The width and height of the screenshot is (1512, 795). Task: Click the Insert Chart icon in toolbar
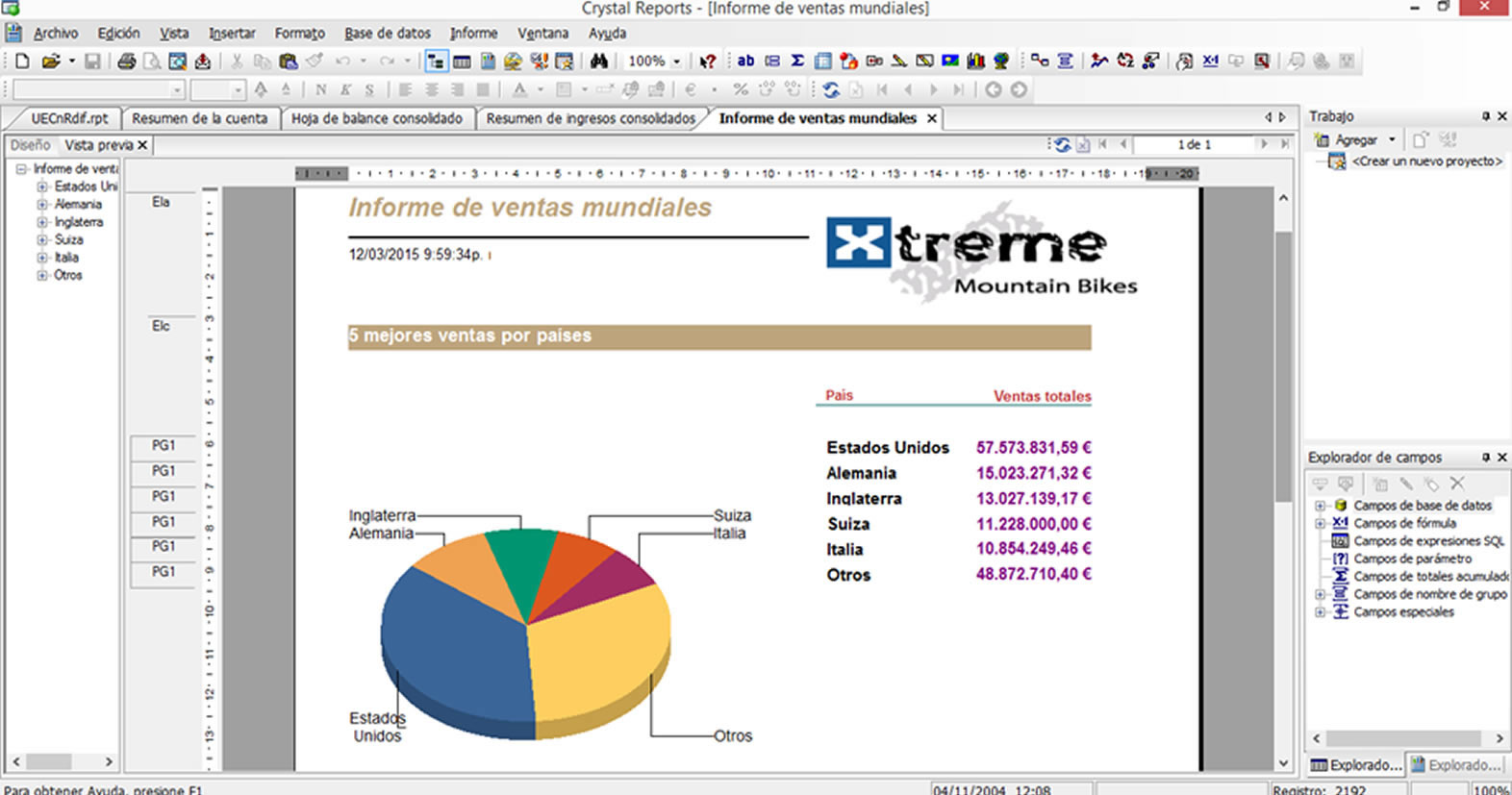coord(975,61)
